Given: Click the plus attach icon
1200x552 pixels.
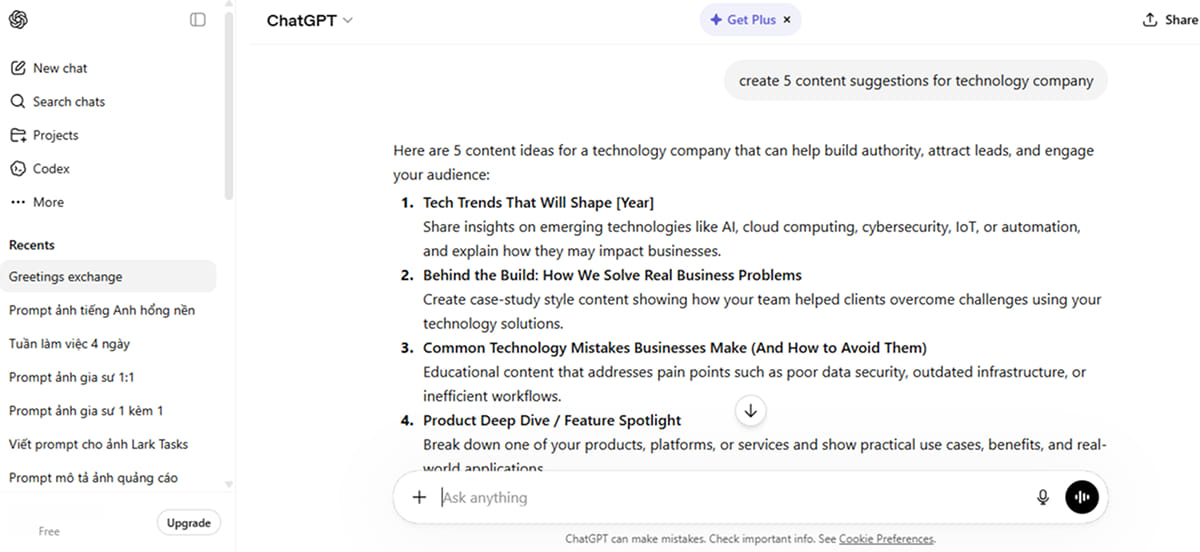Looking at the screenshot, I should (419, 497).
